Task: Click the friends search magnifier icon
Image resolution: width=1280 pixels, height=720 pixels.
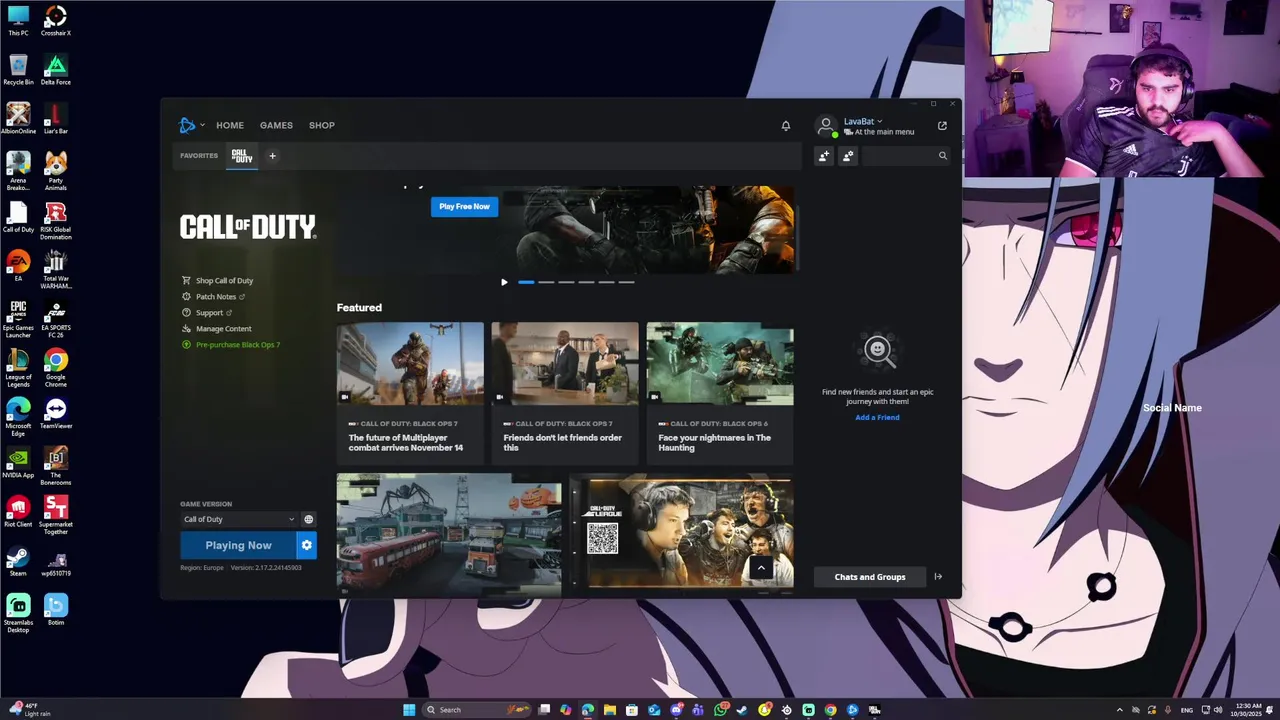Action: coord(942,156)
